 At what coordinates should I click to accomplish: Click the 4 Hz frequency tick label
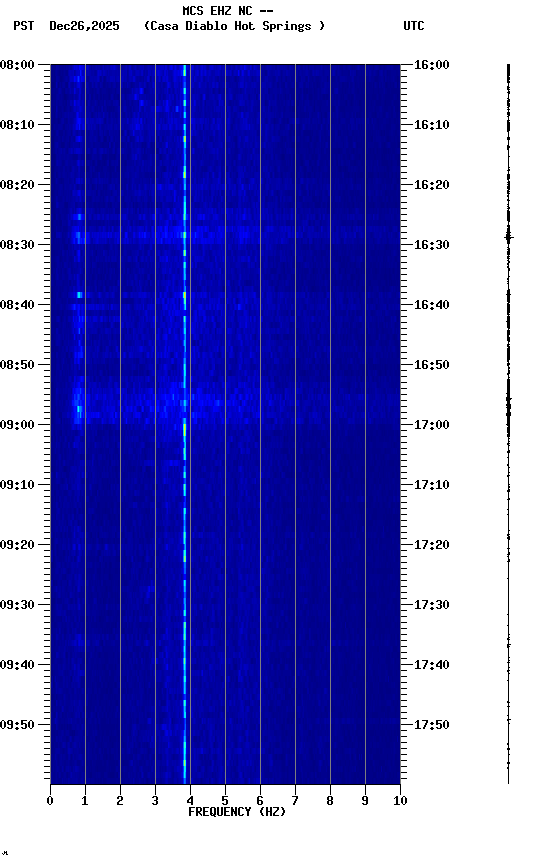coord(190,801)
